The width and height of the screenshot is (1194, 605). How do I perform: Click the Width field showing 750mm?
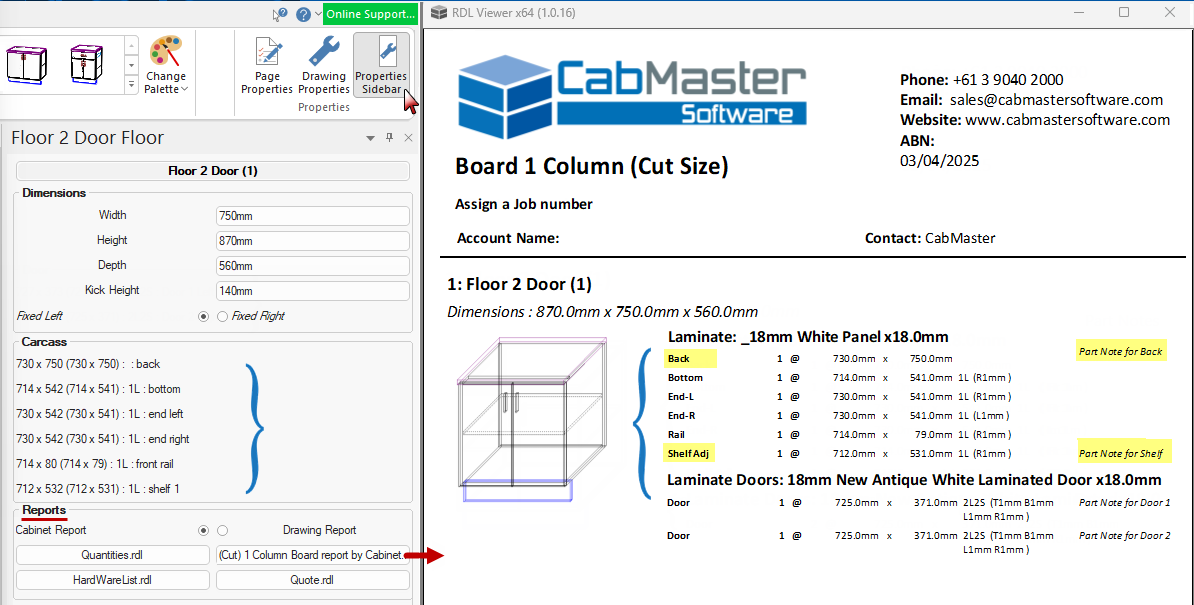pyautogui.click(x=312, y=215)
